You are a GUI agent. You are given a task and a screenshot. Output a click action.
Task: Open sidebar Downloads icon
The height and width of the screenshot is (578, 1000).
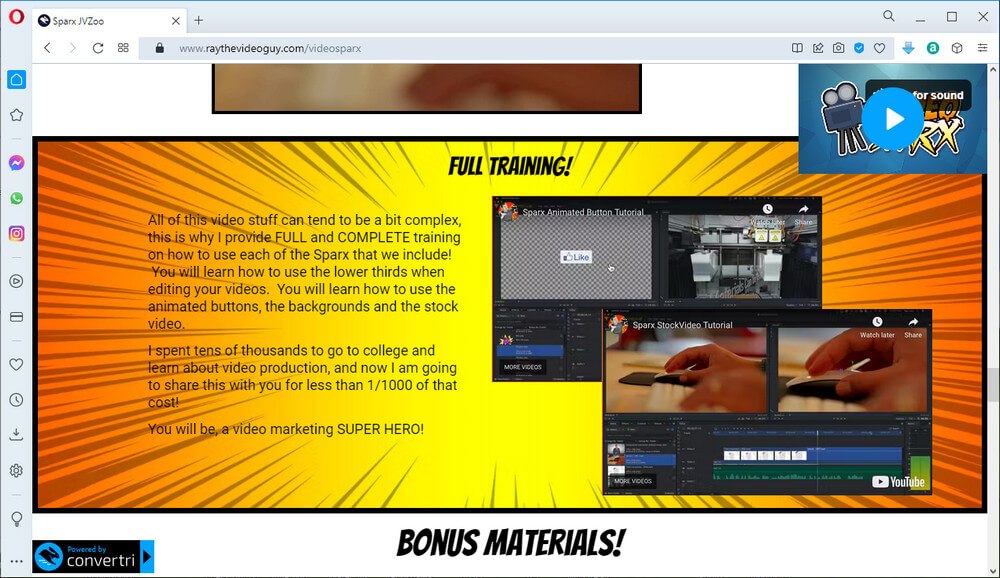tap(17, 434)
